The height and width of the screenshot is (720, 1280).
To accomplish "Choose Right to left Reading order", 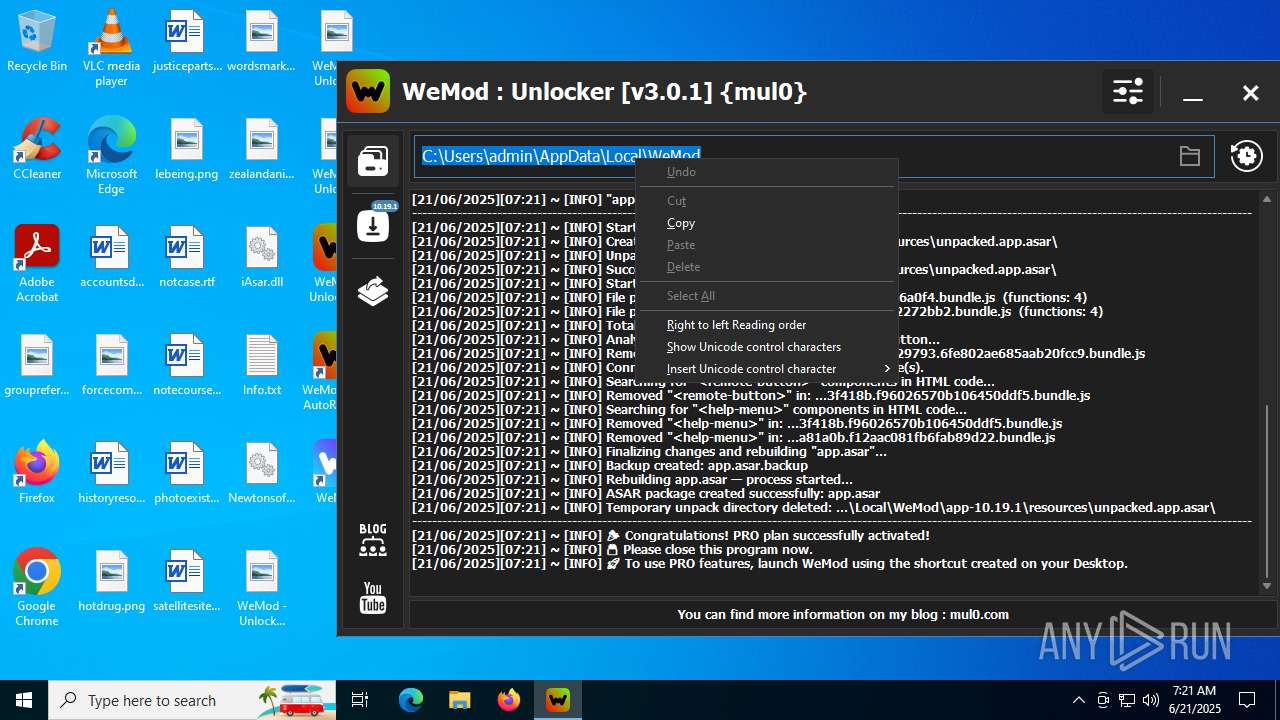I will (x=767, y=325).
